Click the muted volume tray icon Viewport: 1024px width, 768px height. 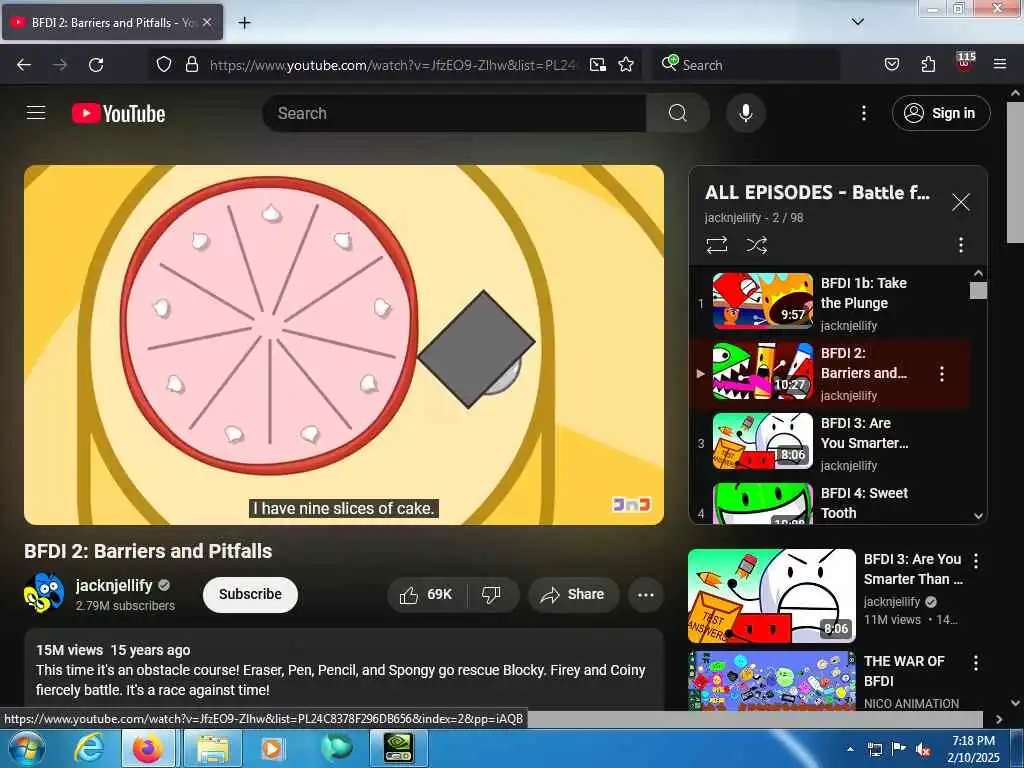[x=923, y=750]
